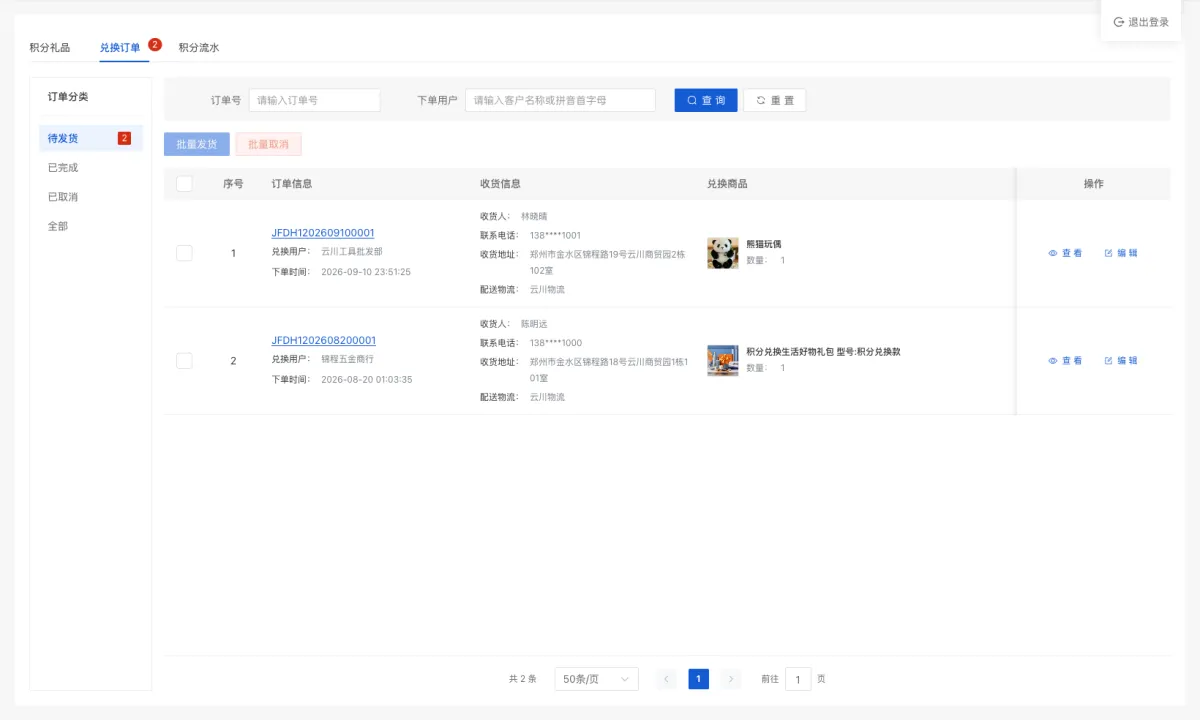Click the edit pencil icon for order JFDH1202608200001
Image resolution: width=1200 pixels, height=720 pixels.
tap(1109, 361)
